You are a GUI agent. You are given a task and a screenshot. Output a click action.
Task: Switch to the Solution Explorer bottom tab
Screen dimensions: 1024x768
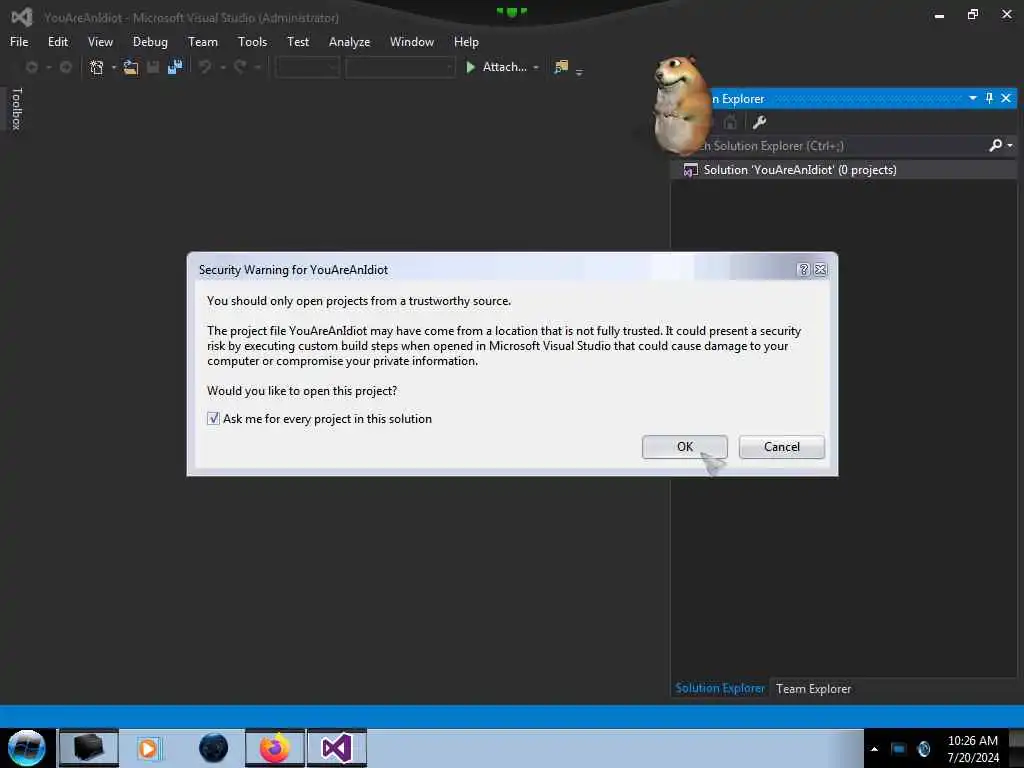coord(720,688)
